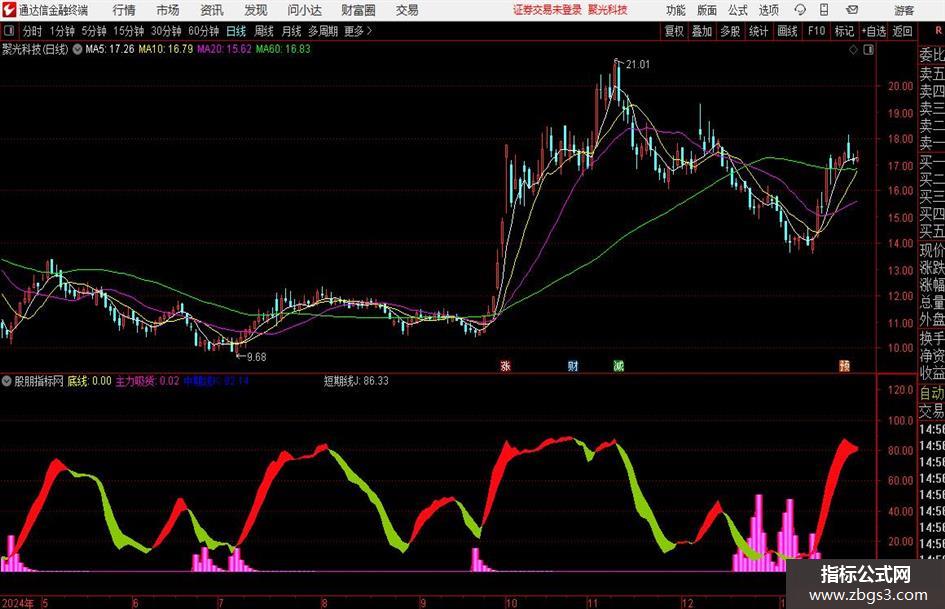Click the month 10 marker on time axis
945x609 pixels.
(x=511, y=603)
